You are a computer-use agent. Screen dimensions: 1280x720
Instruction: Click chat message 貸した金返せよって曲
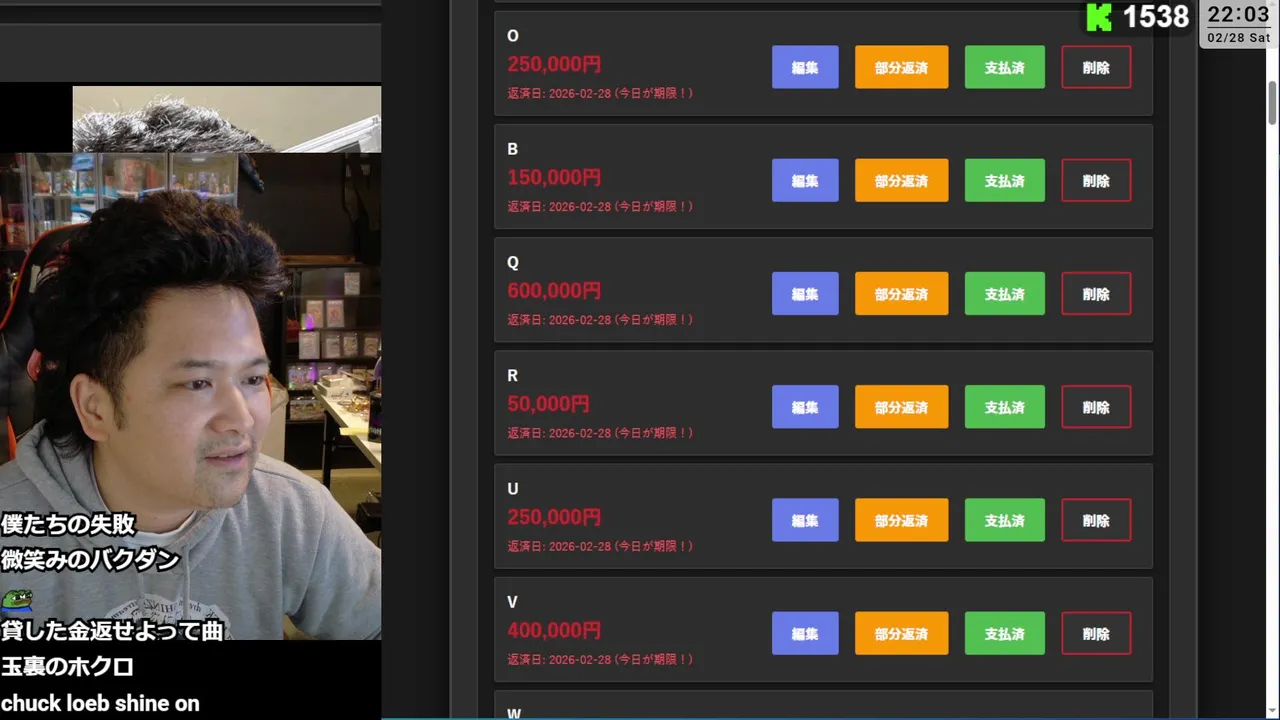[112, 630]
